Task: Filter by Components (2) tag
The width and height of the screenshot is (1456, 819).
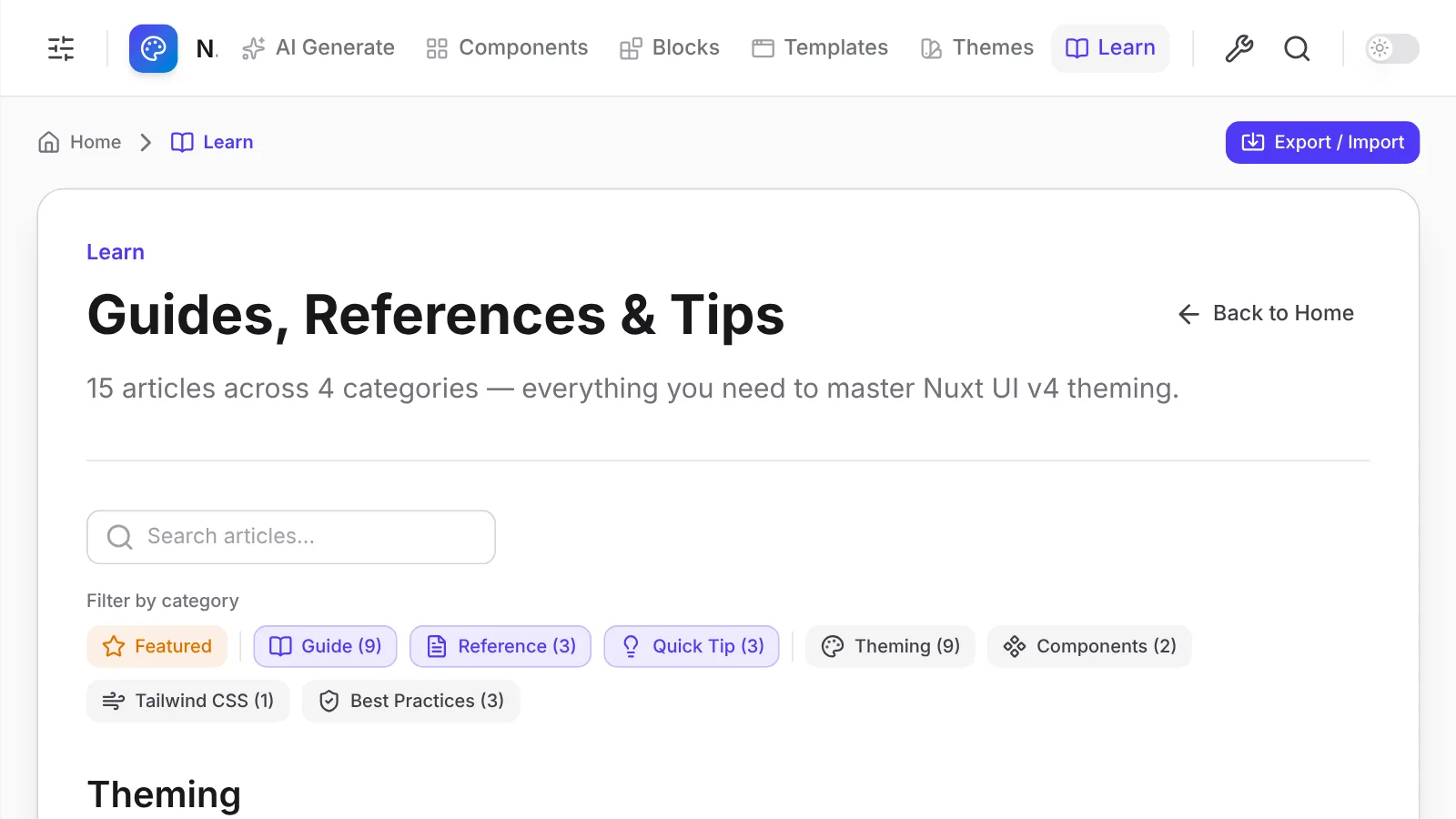Action: (1089, 646)
